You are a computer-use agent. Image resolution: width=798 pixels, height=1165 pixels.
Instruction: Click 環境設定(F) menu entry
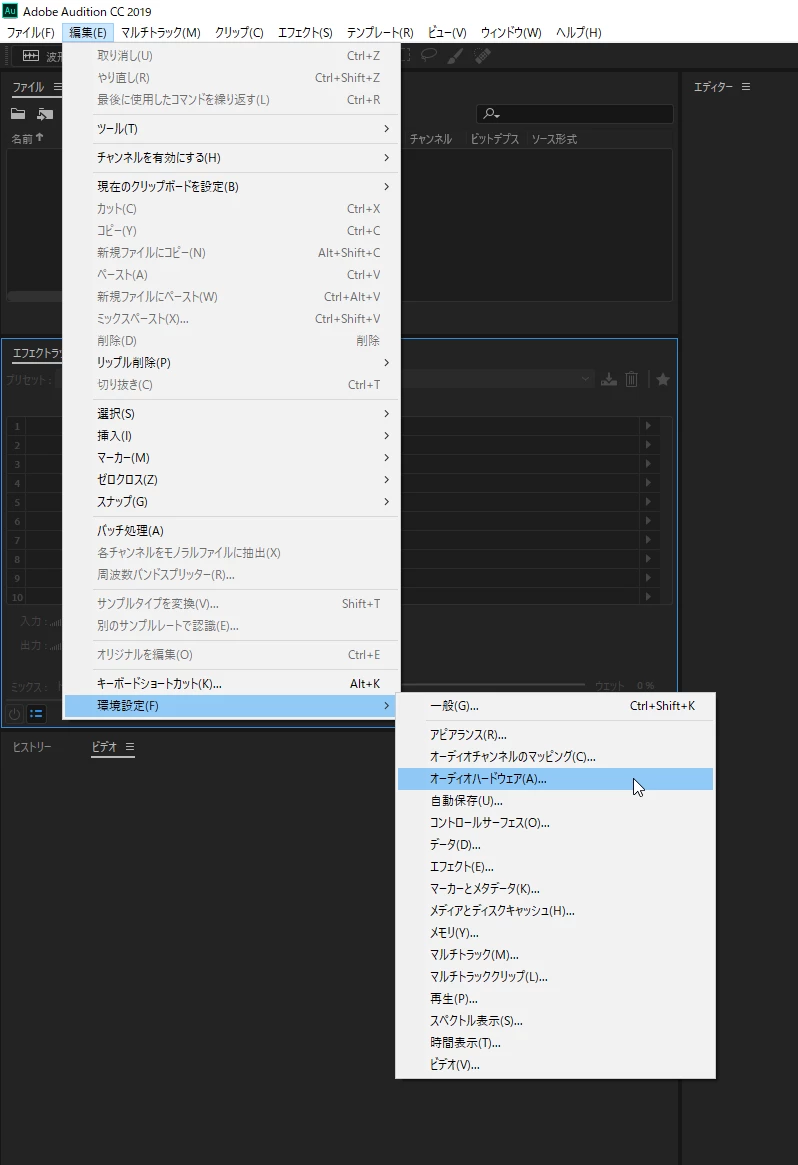pos(231,706)
